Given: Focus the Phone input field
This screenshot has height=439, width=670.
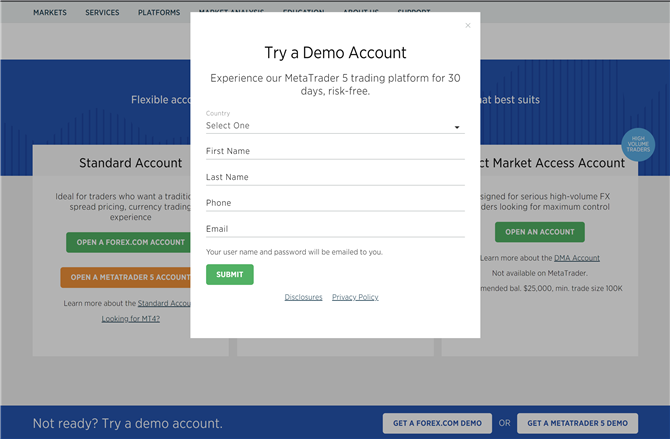Looking at the screenshot, I should tap(335, 203).
